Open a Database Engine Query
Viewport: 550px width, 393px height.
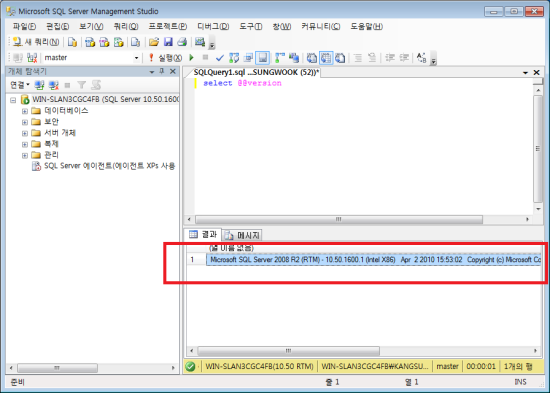pyautogui.click(x=73, y=42)
